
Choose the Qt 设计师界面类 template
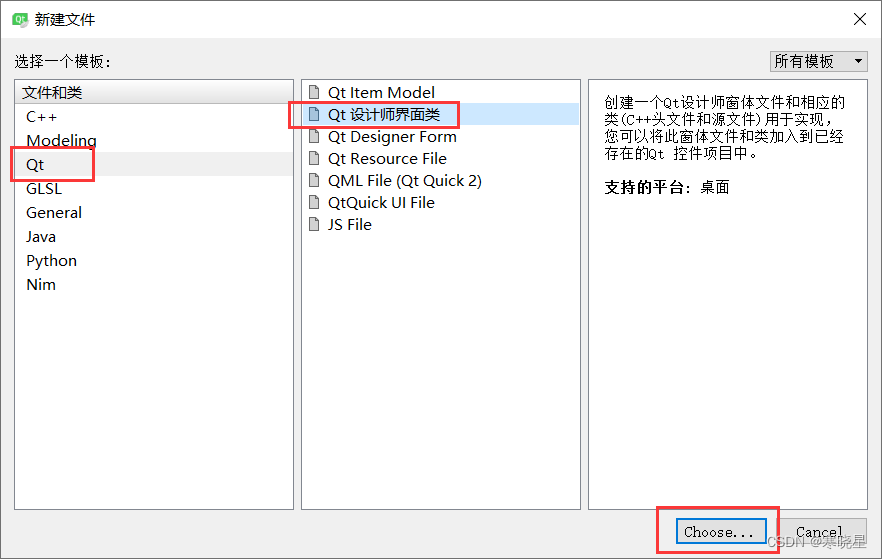tap(441, 114)
